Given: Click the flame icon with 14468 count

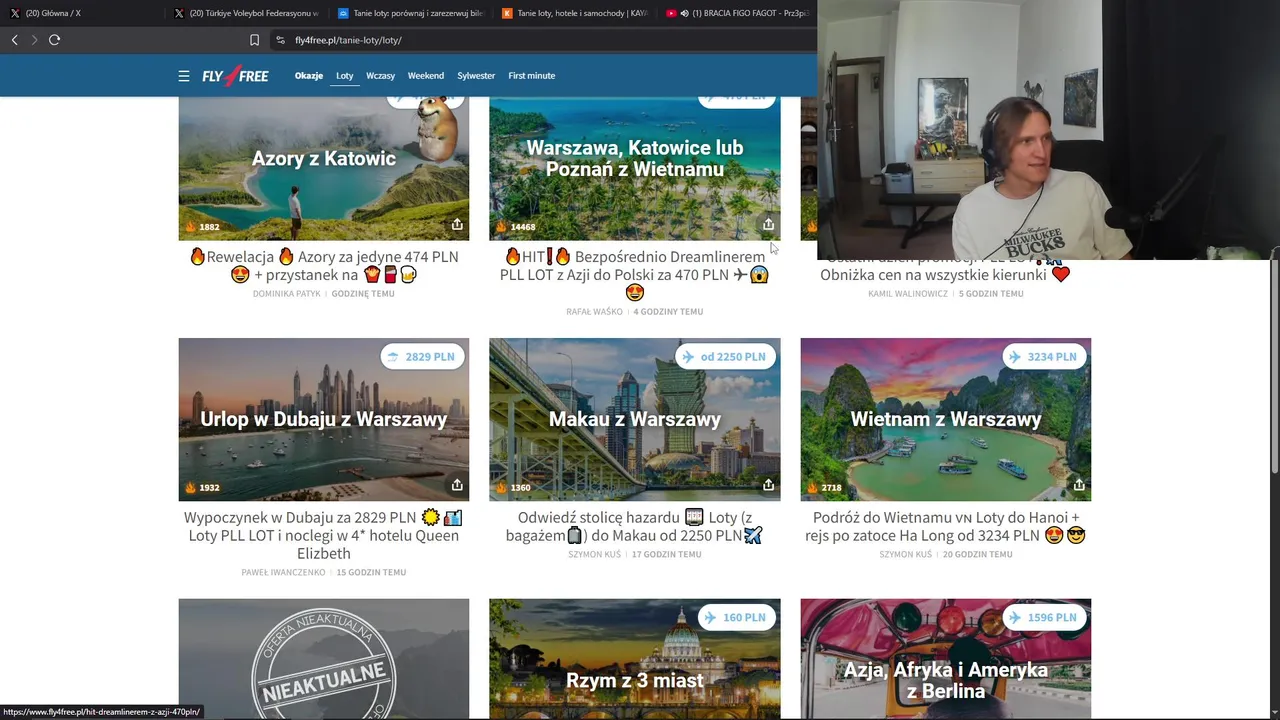Looking at the screenshot, I should coord(501,227).
